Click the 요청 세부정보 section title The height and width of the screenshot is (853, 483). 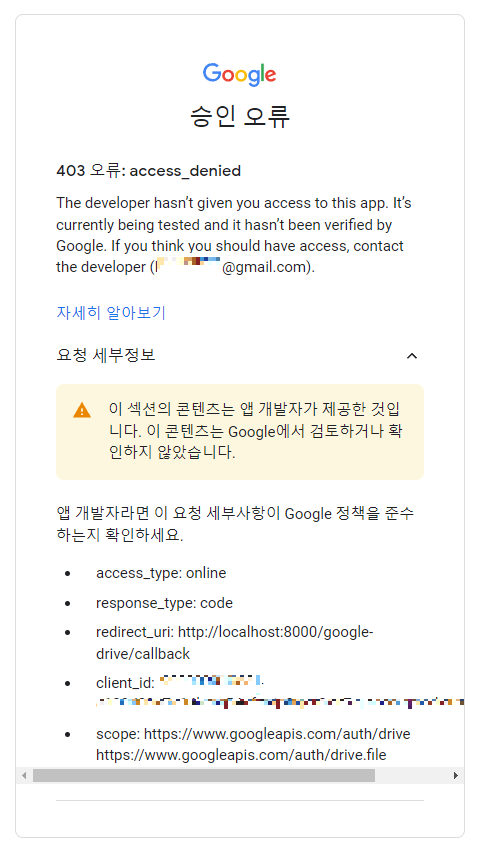pos(106,355)
